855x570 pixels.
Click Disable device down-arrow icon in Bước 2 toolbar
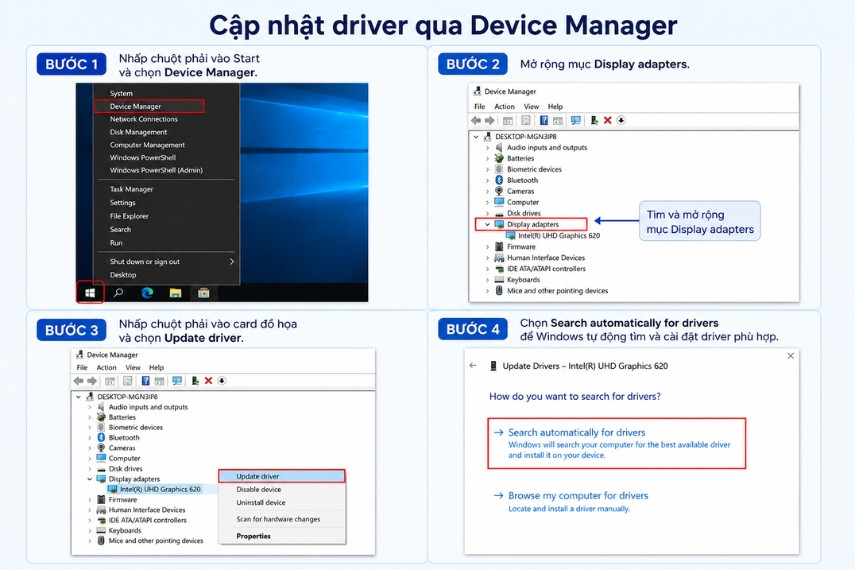click(x=621, y=121)
